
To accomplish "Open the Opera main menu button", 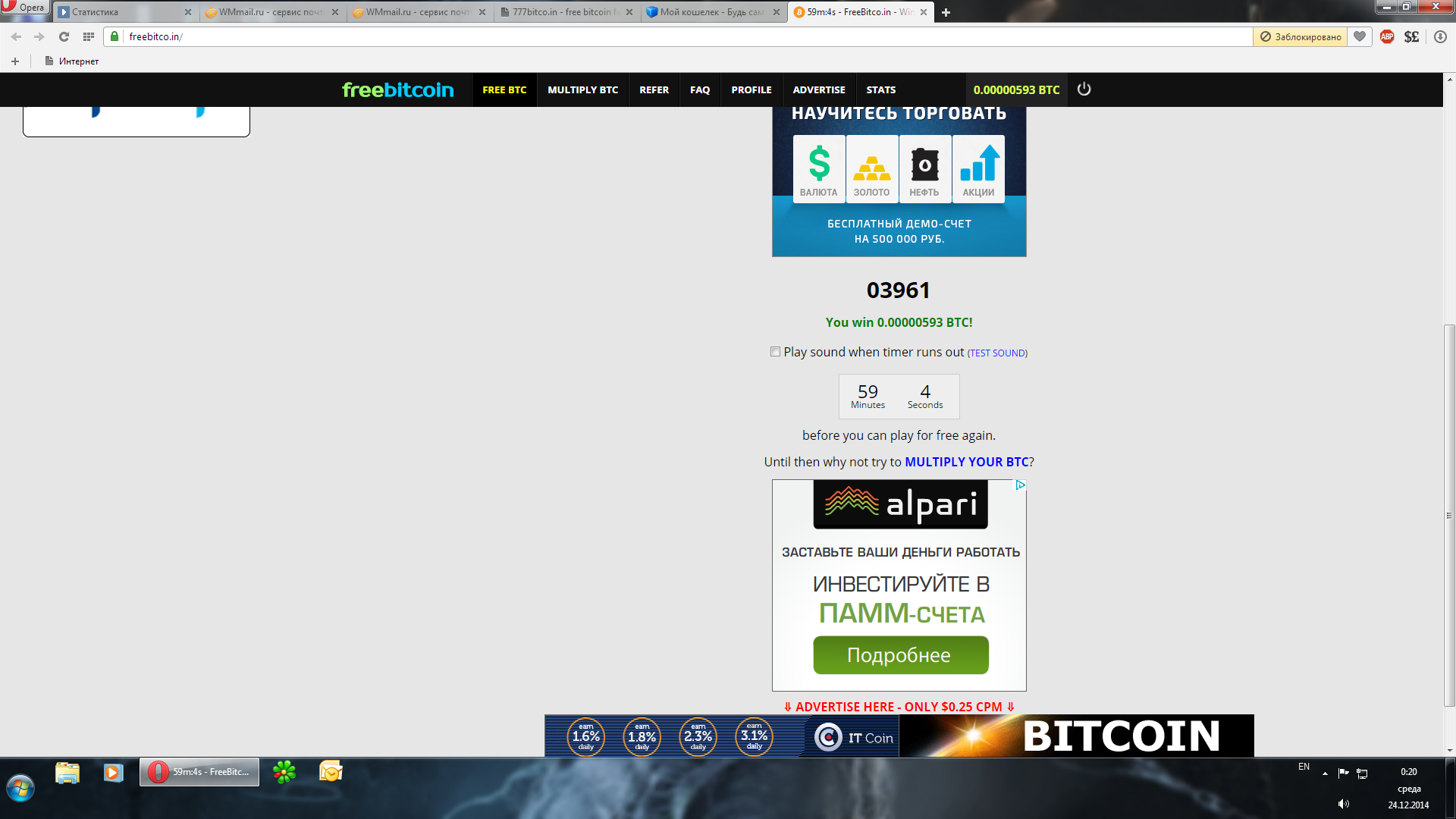I will 24,8.
